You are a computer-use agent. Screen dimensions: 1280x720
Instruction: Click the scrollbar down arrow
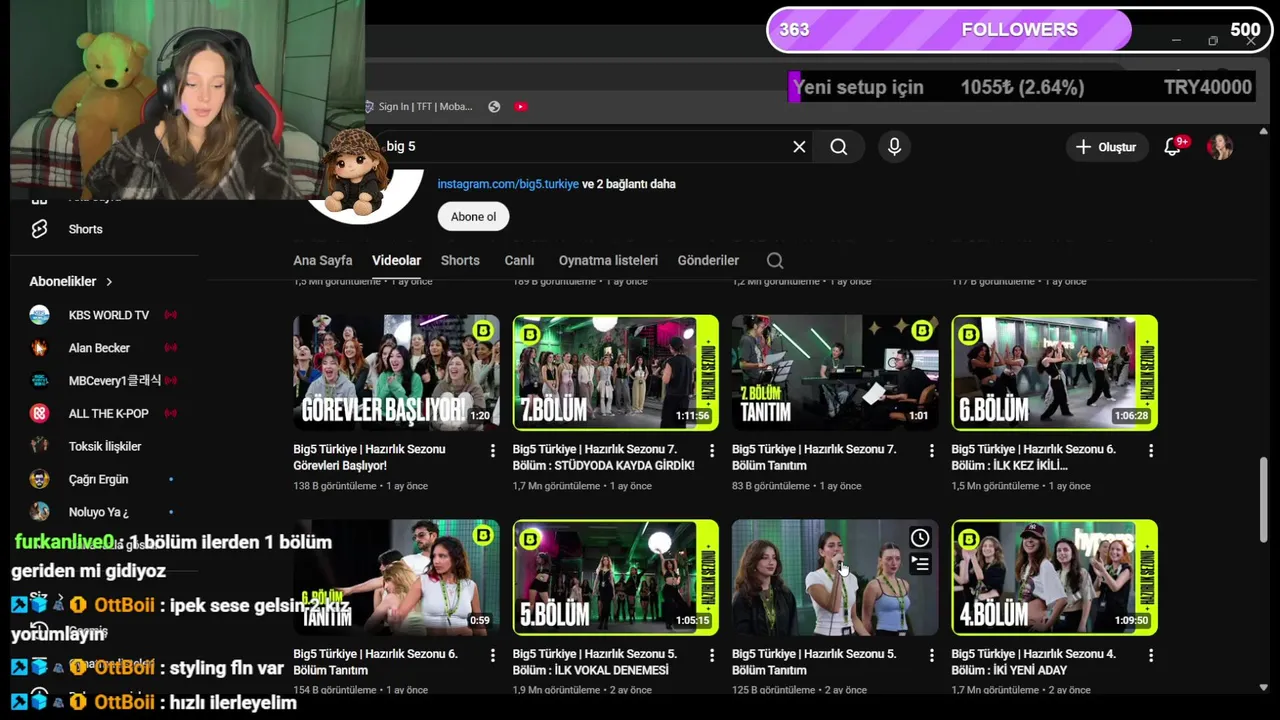tap(1264, 687)
